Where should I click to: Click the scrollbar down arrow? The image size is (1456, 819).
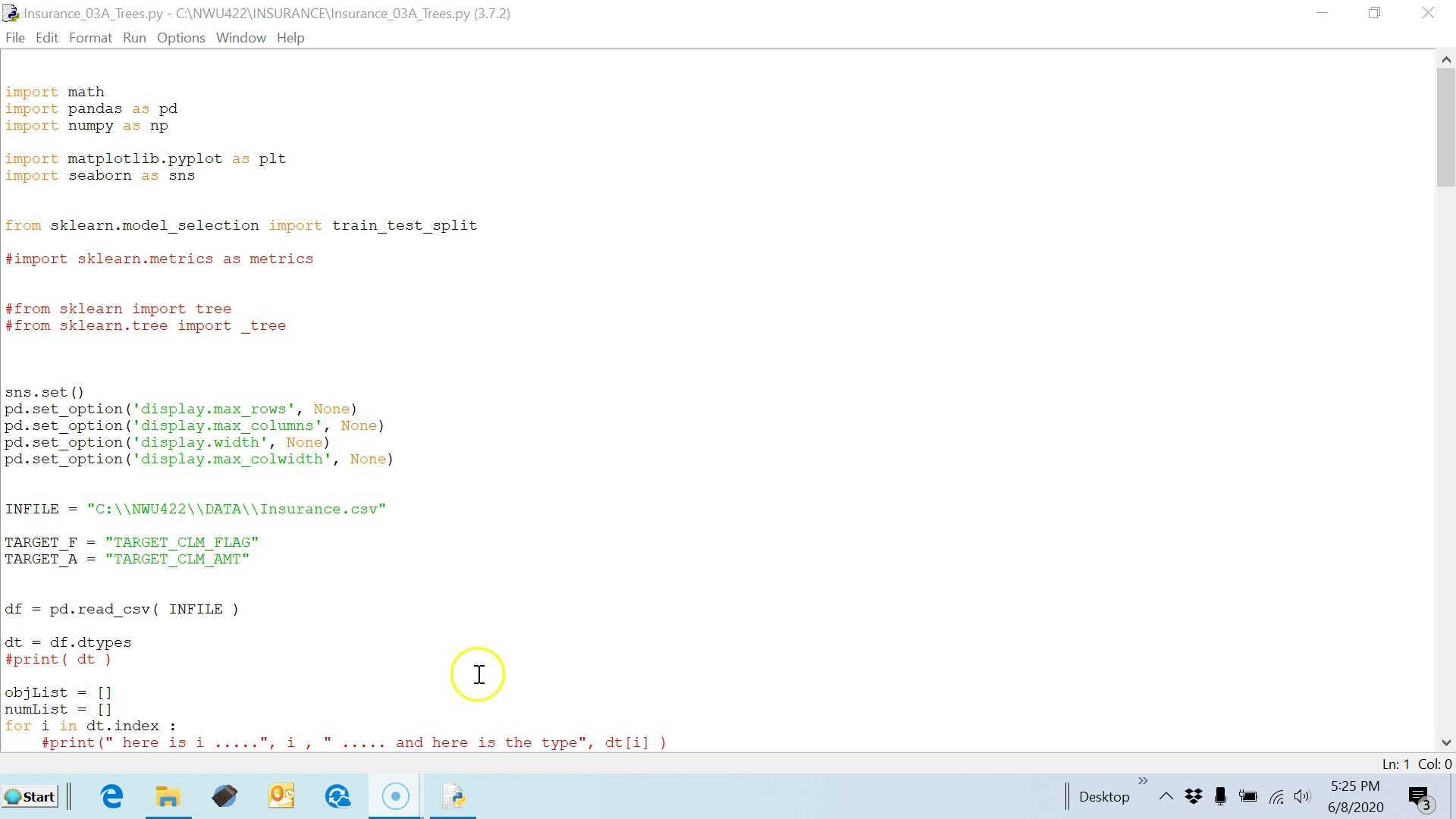1445,742
